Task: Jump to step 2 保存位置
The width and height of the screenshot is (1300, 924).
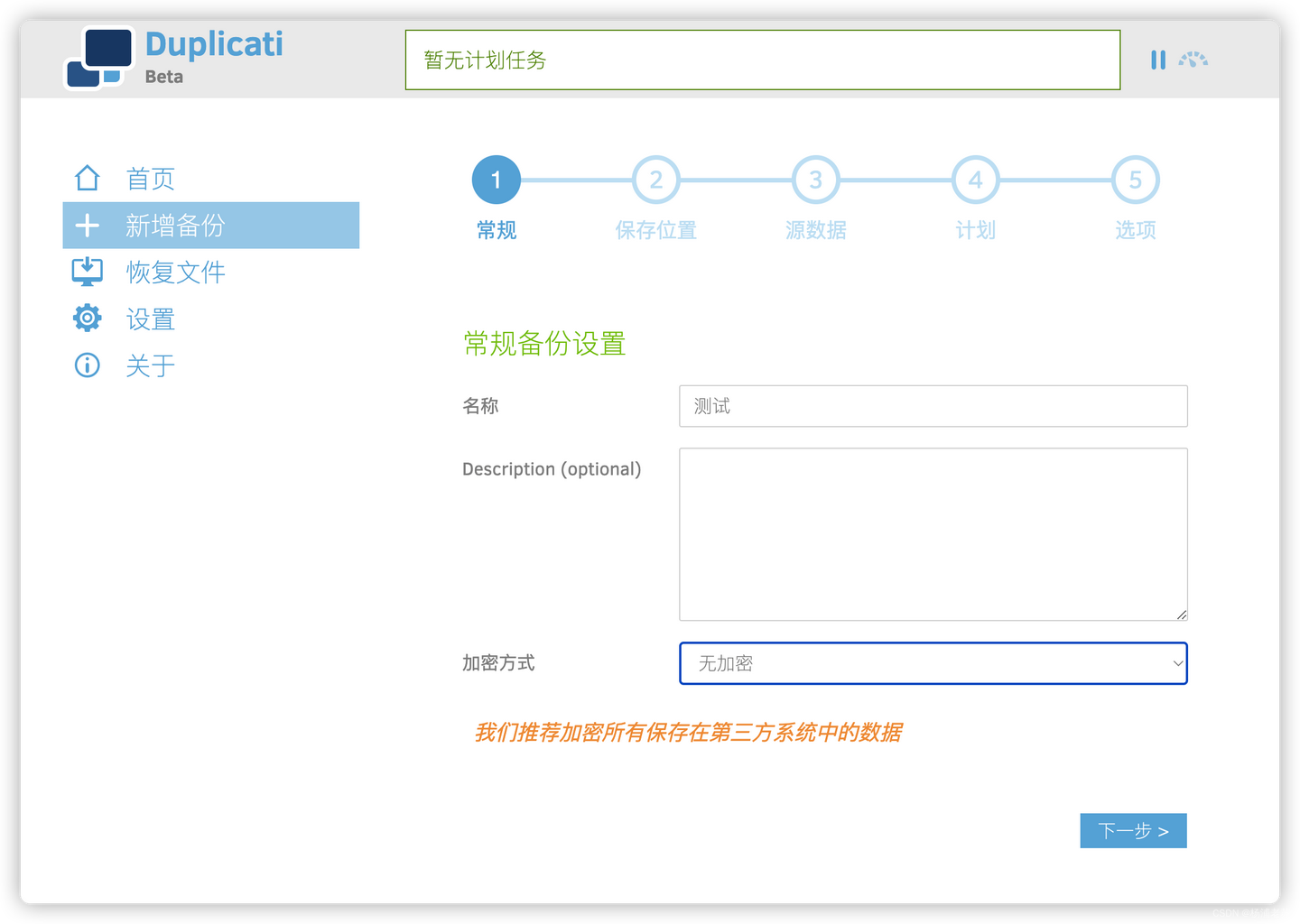Action: 655,179
